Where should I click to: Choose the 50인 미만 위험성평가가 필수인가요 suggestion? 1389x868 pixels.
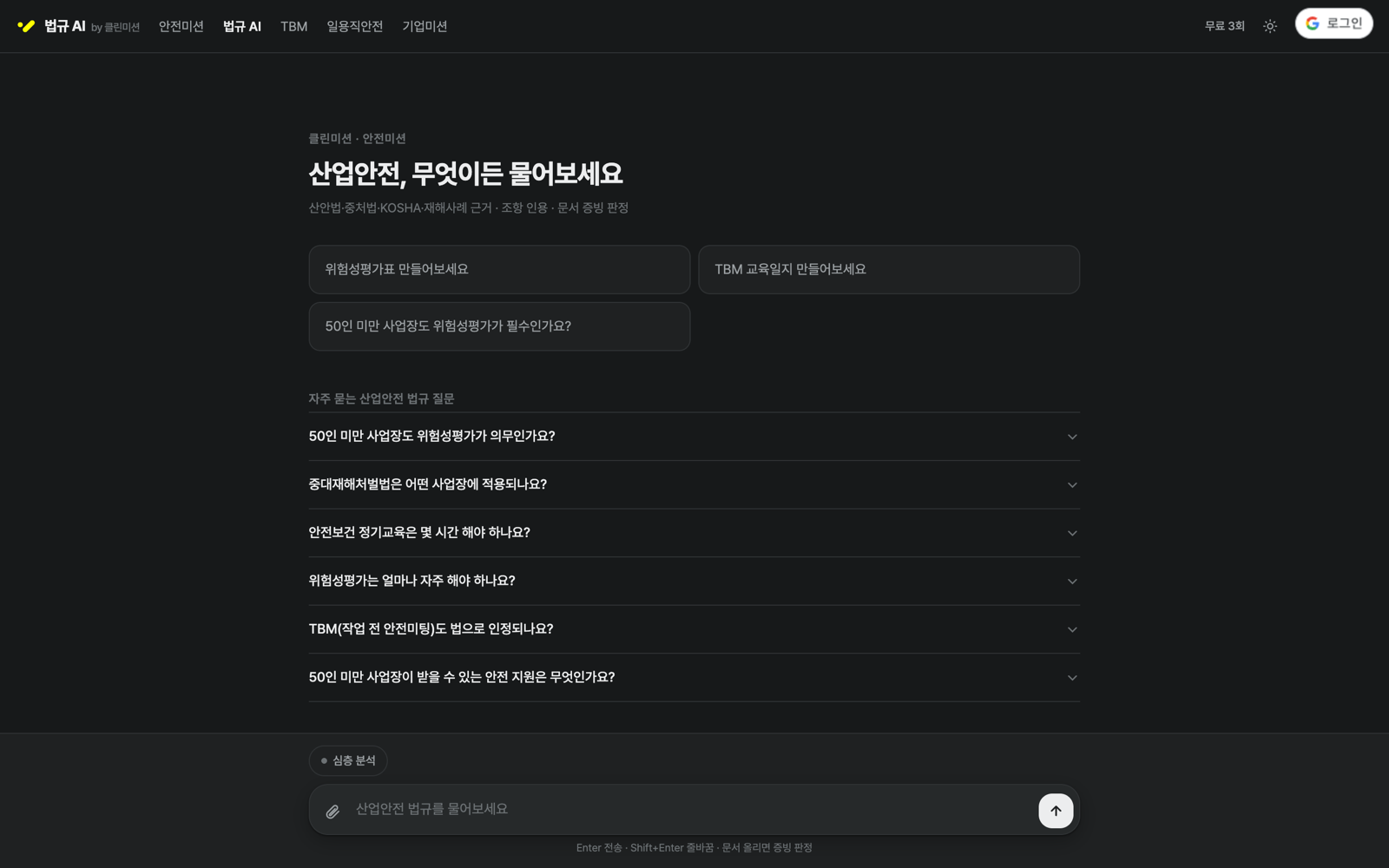[x=499, y=326]
